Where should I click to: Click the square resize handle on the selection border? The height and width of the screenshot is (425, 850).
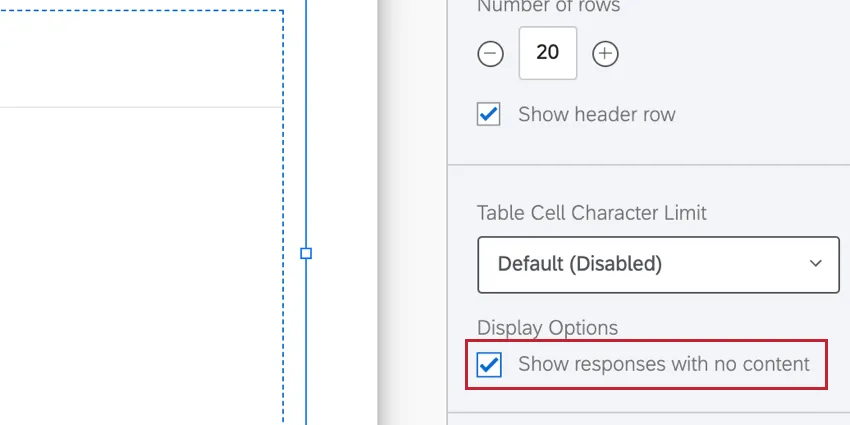click(x=306, y=253)
